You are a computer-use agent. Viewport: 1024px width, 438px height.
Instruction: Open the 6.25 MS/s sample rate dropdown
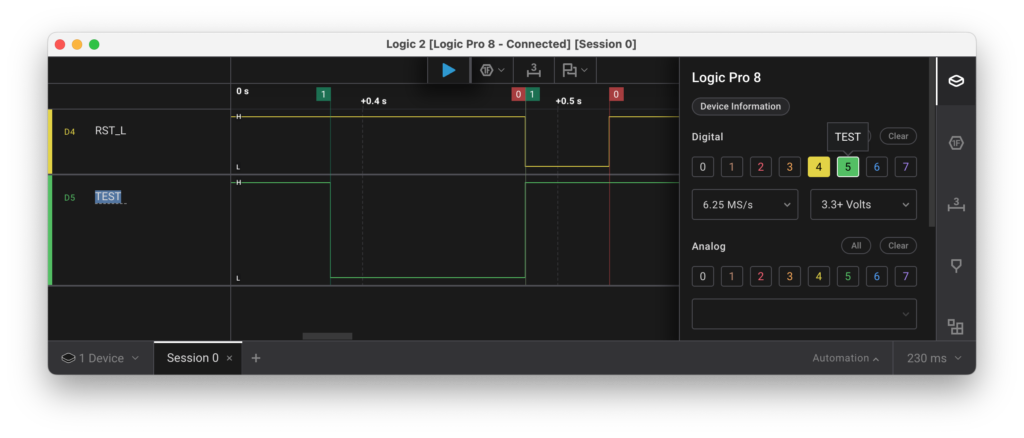pos(744,204)
